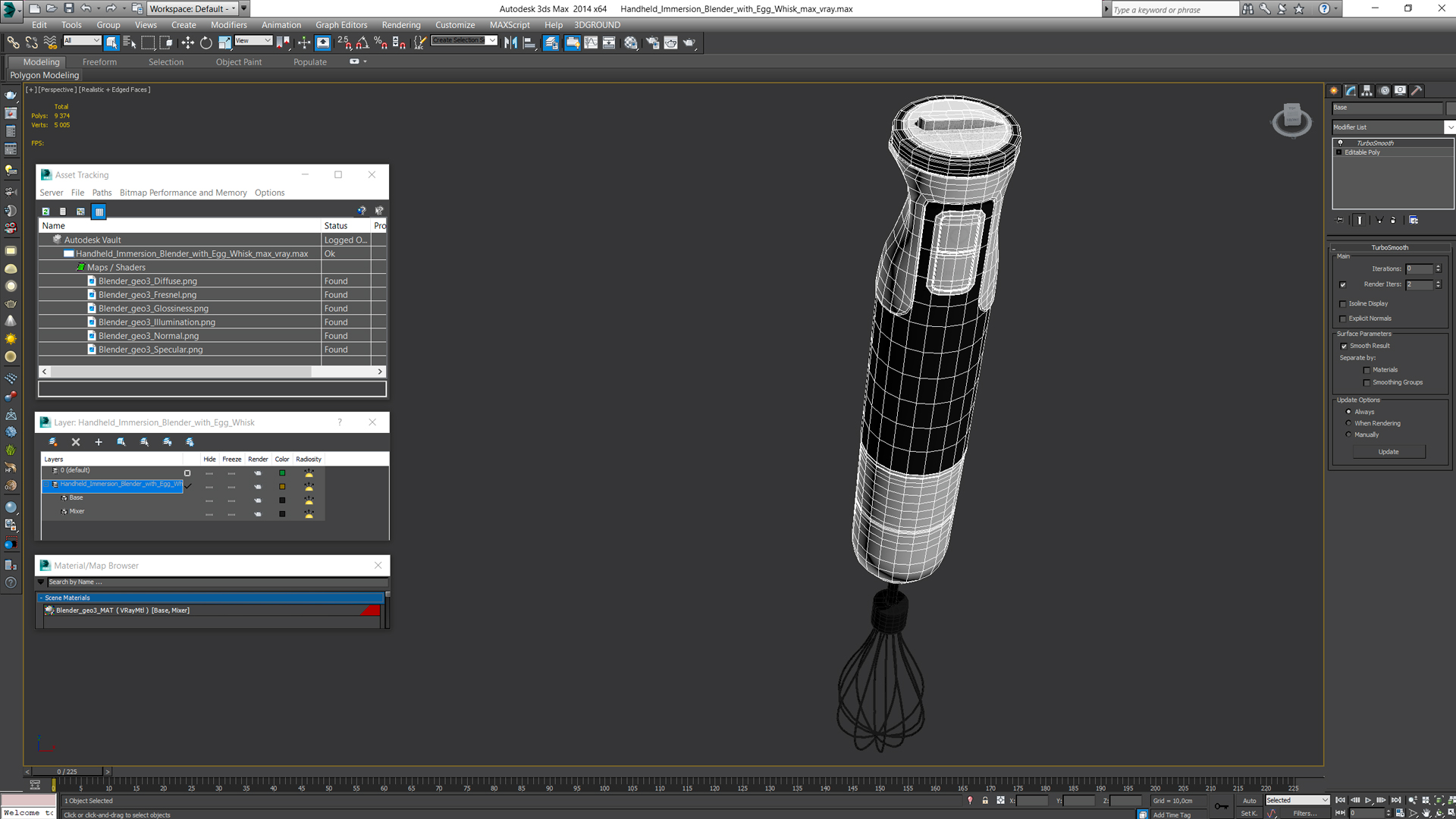Enable Explicit Normals checkbox

coord(1343,318)
